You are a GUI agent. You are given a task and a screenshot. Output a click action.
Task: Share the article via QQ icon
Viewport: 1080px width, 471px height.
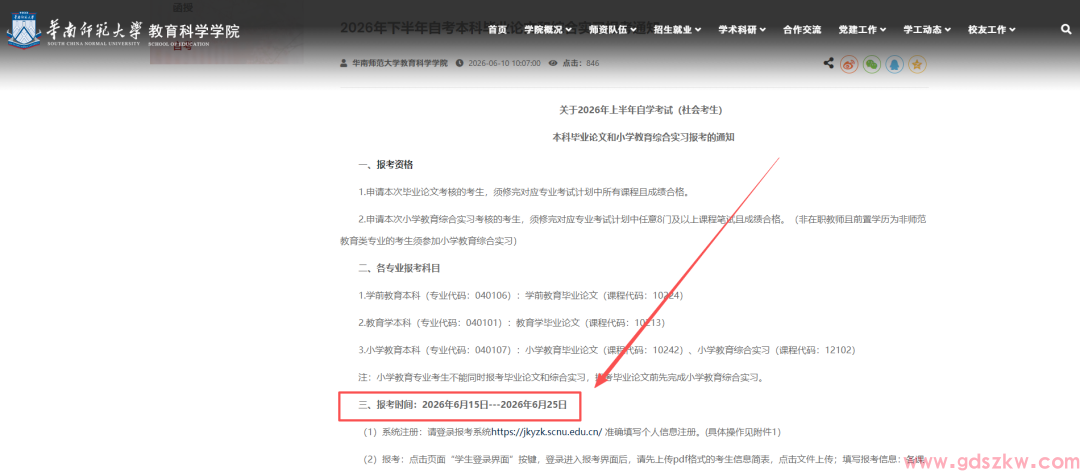pos(894,64)
